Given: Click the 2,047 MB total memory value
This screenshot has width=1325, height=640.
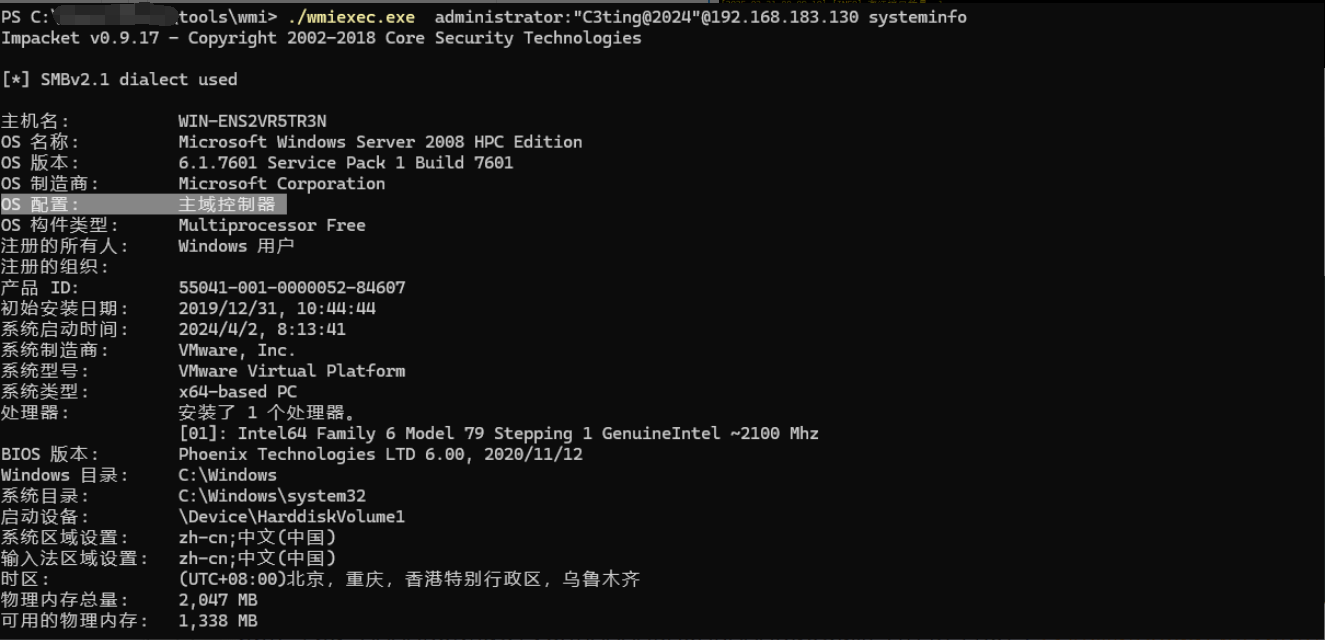Looking at the screenshot, I should [x=217, y=600].
